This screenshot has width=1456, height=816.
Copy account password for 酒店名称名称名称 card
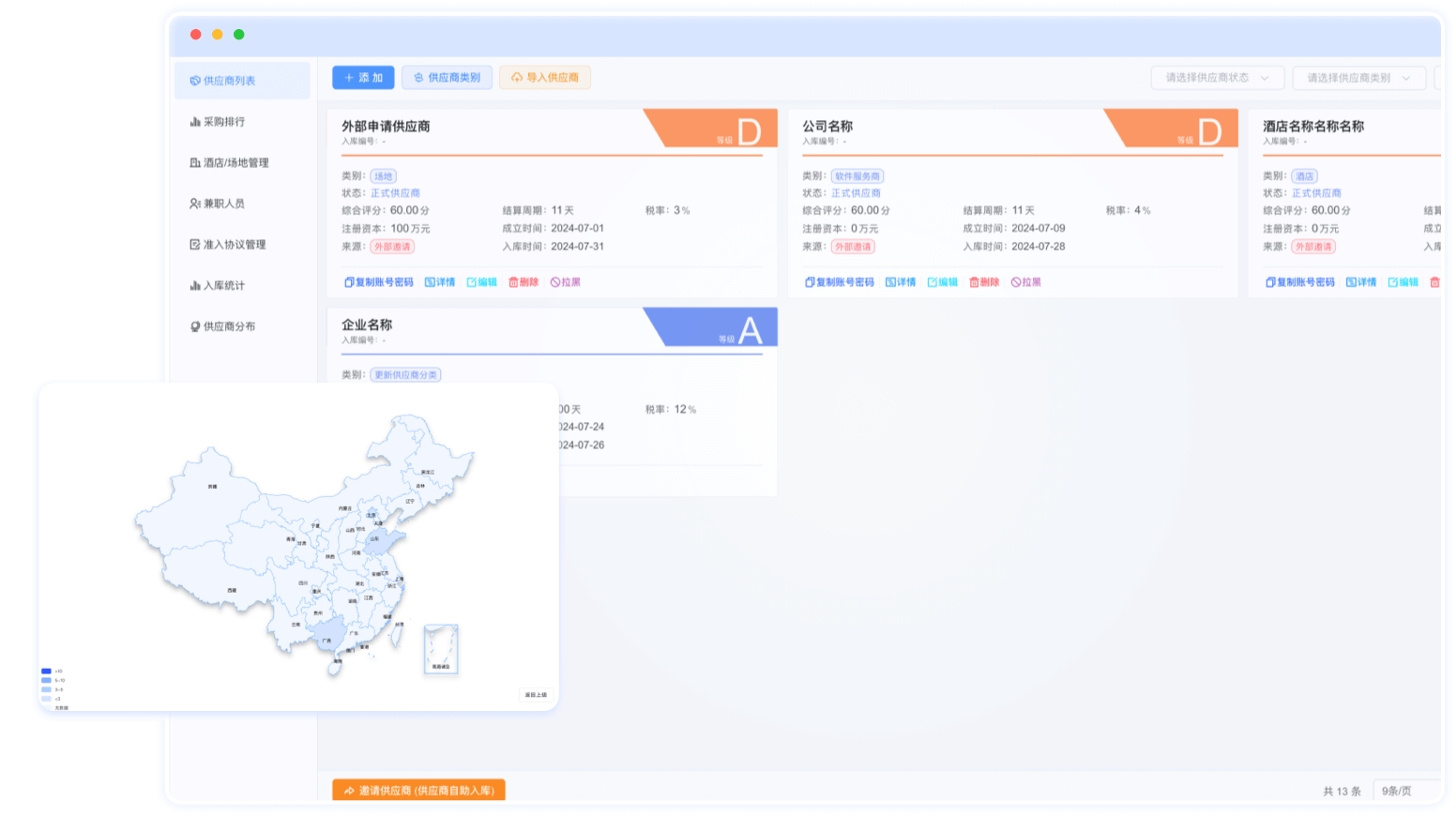1300,282
